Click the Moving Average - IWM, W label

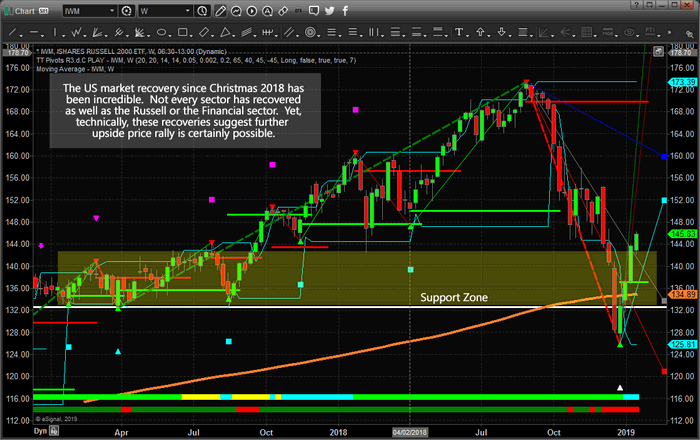(x=75, y=69)
